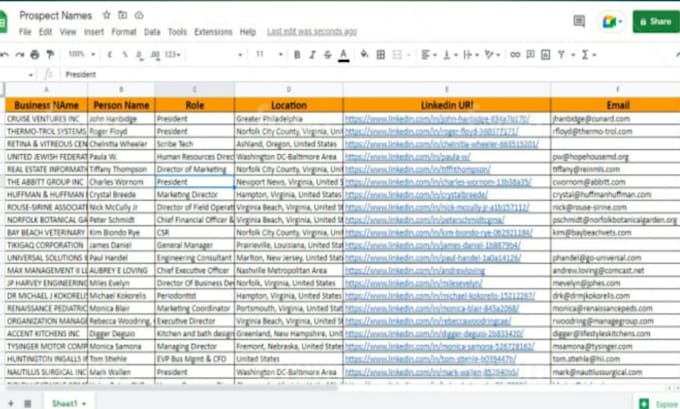Click the insert chart icon
680x409 pixels.
(546, 55)
